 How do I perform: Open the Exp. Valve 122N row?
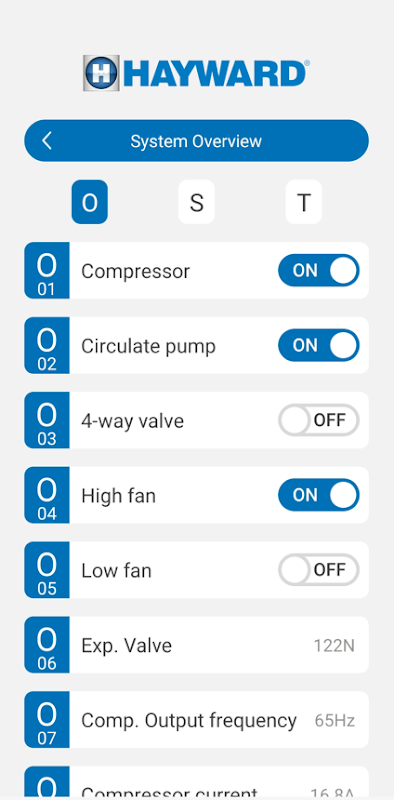(x=196, y=645)
